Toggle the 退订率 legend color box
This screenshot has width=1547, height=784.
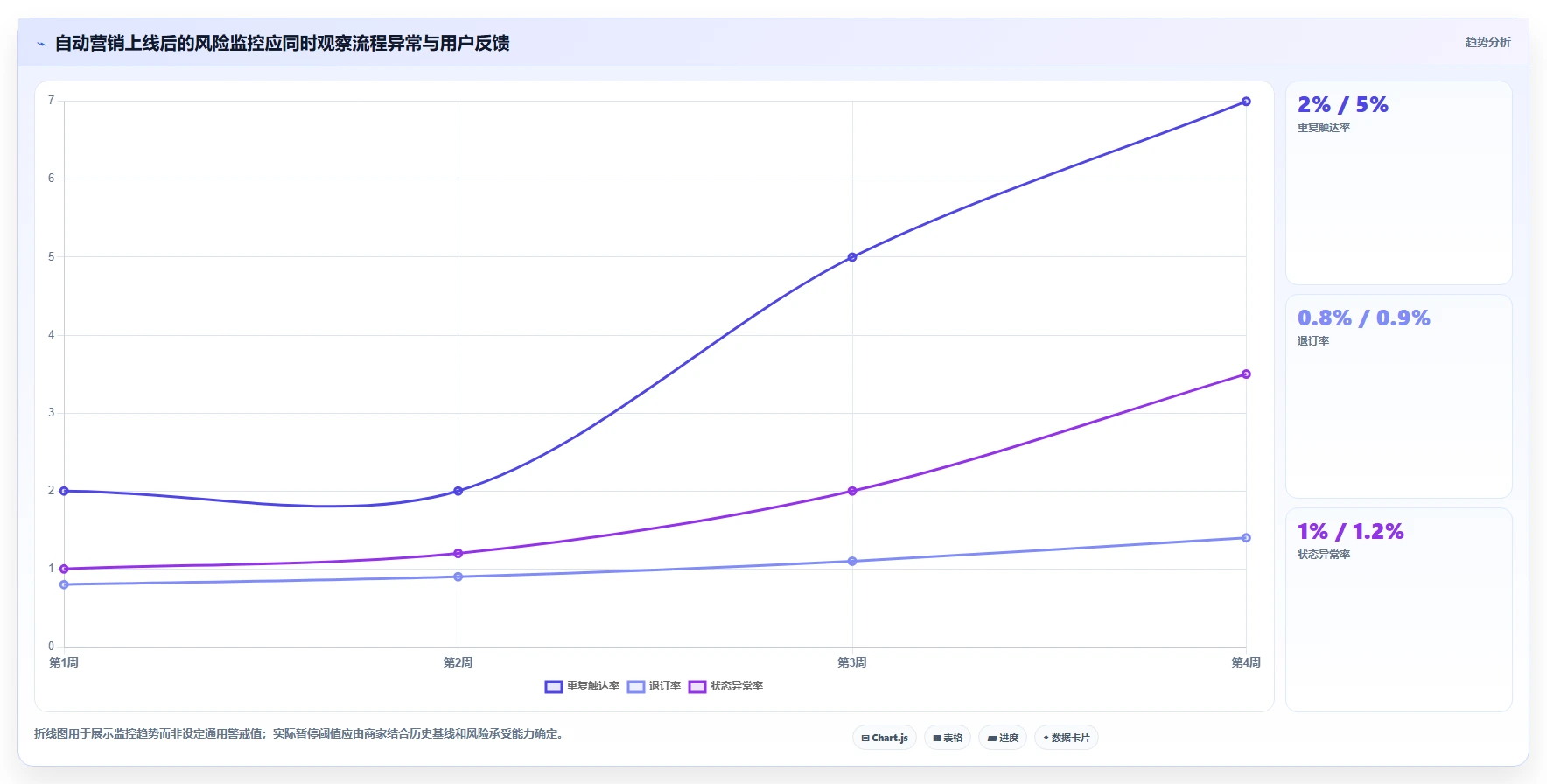point(635,687)
